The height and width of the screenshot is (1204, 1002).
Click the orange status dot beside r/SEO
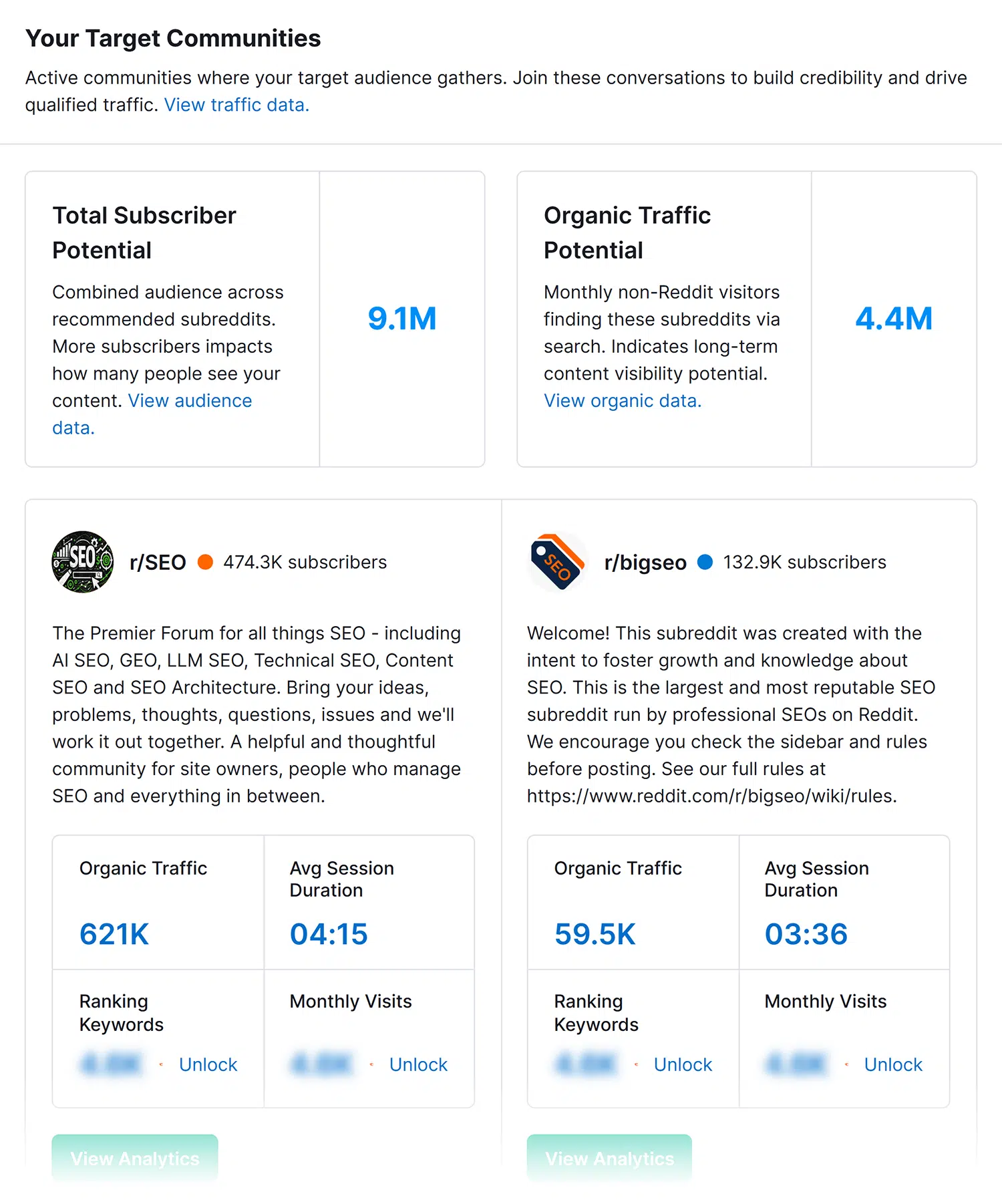tap(205, 562)
